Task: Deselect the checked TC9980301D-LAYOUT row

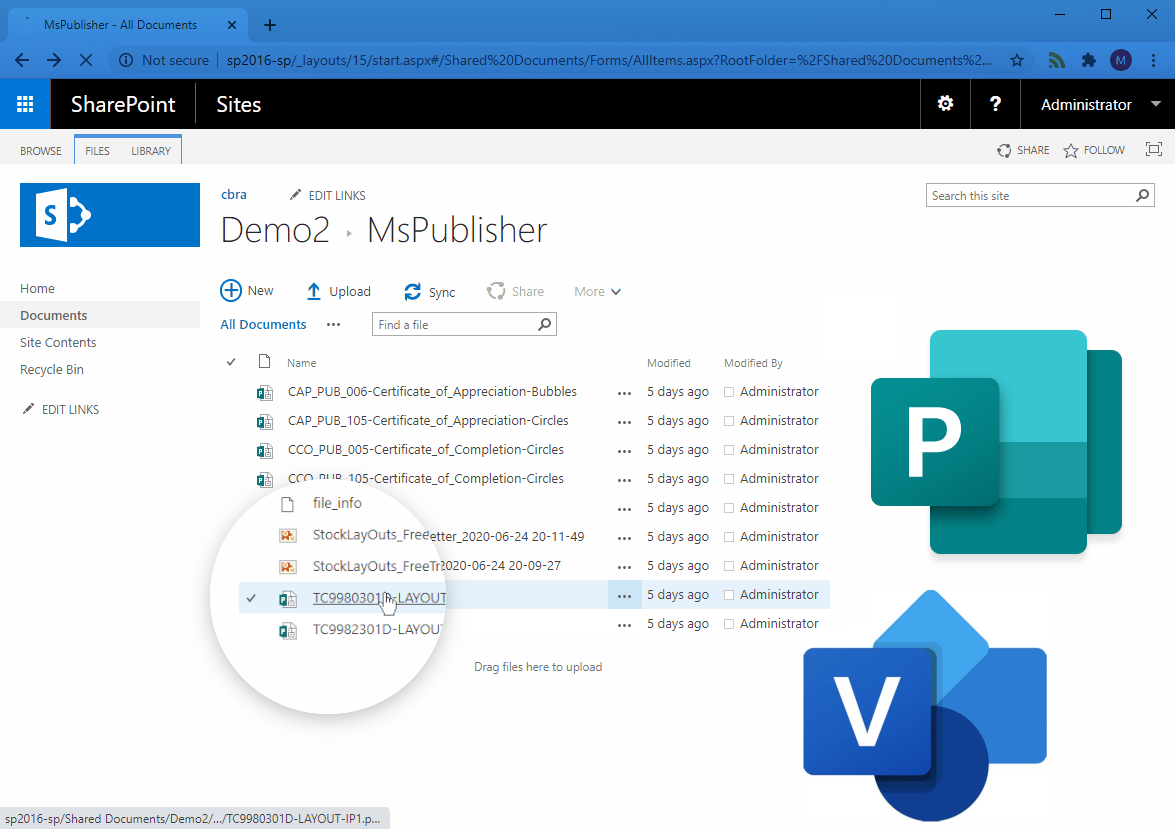Action: (251, 598)
